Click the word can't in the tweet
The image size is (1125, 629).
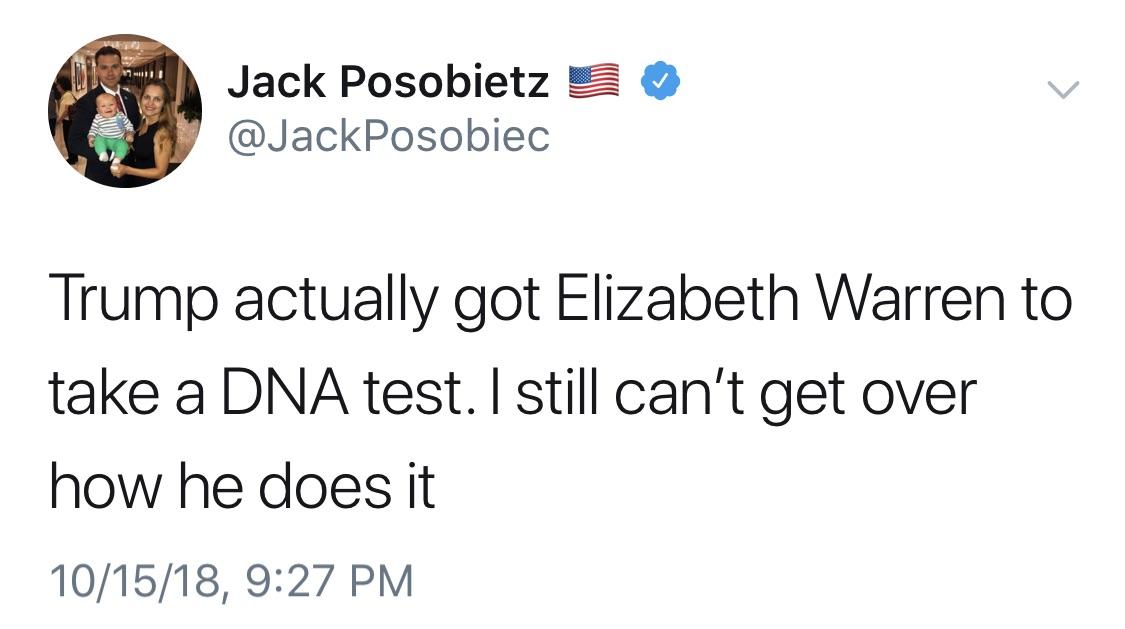tap(679, 394)
